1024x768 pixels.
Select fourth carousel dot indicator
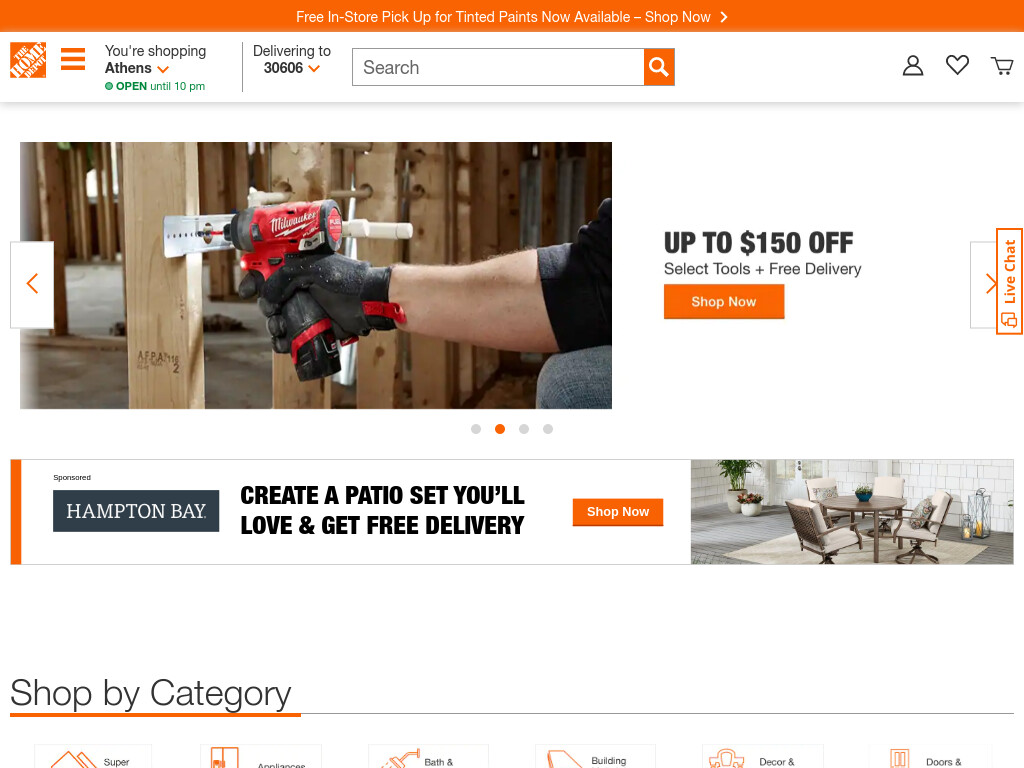(548, 429)
